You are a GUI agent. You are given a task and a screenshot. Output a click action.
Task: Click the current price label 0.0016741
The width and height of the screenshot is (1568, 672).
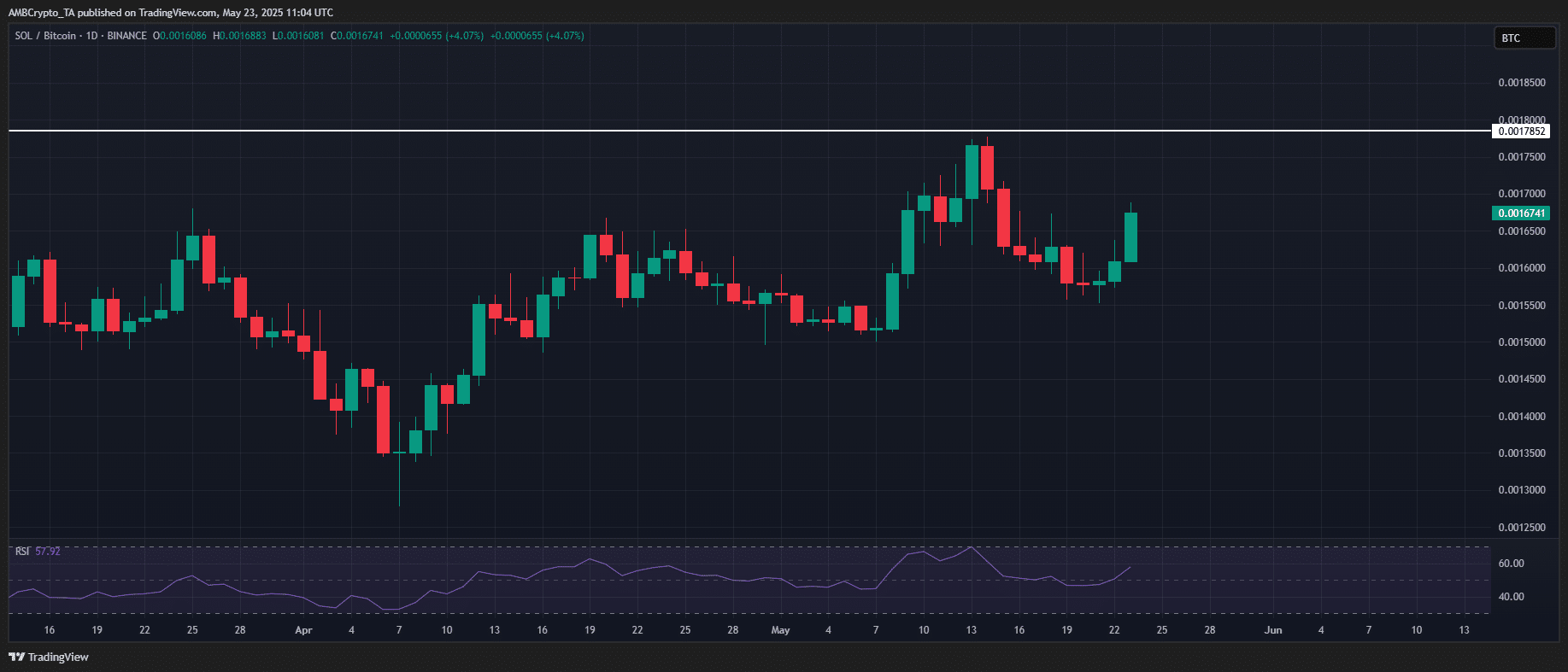click(x=1521, y=213)
